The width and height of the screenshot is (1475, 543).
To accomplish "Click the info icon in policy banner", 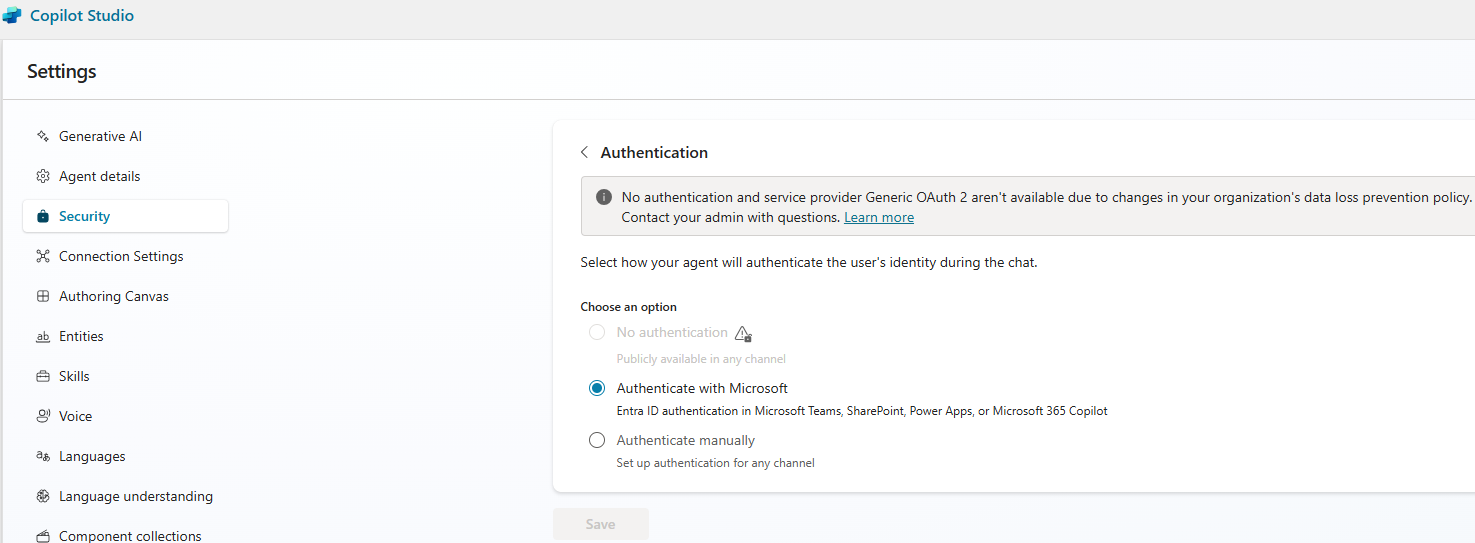I will (x=604, y=197).
